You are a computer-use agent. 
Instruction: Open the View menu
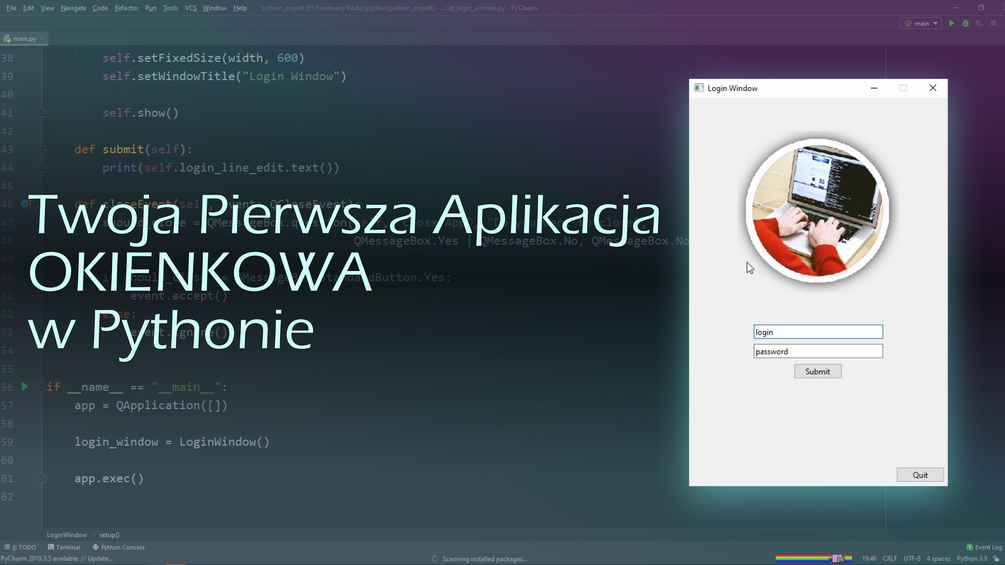(47, 8)
